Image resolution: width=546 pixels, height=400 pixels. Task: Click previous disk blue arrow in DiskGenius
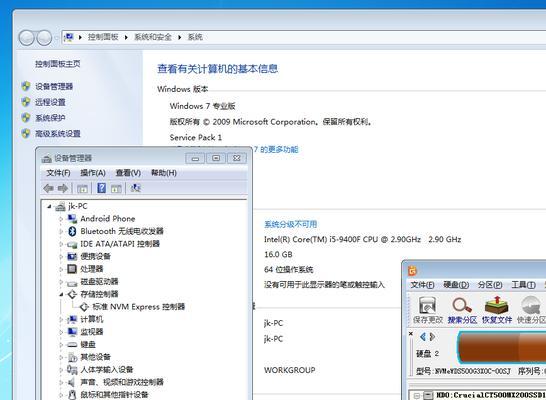point(423,337)
